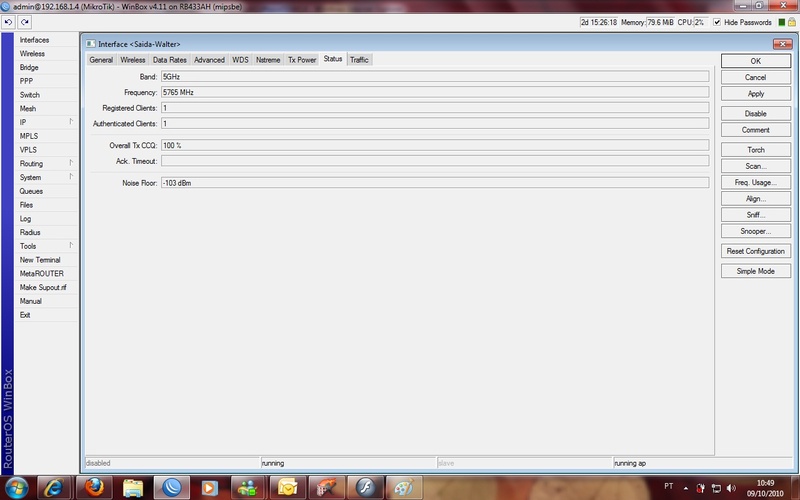Click the Snooper... button

pos(756,232)
